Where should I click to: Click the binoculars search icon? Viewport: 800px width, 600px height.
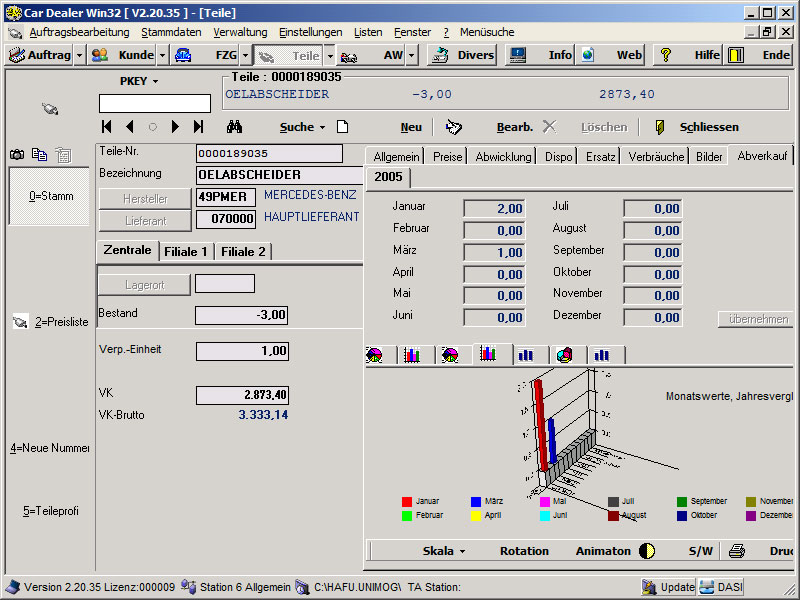point(235,127)
